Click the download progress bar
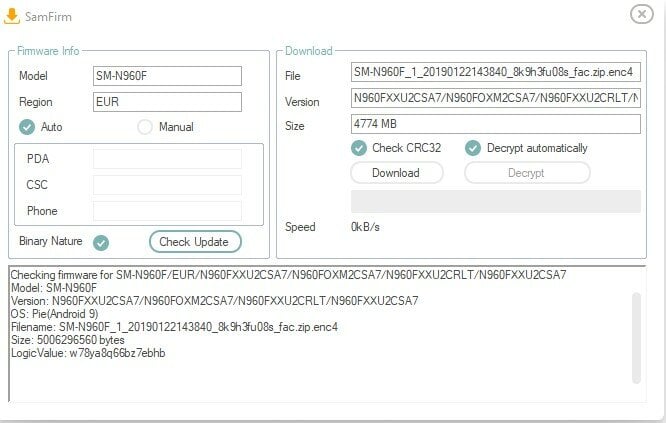This screenshot has height=423, width=666. point(496,201)
